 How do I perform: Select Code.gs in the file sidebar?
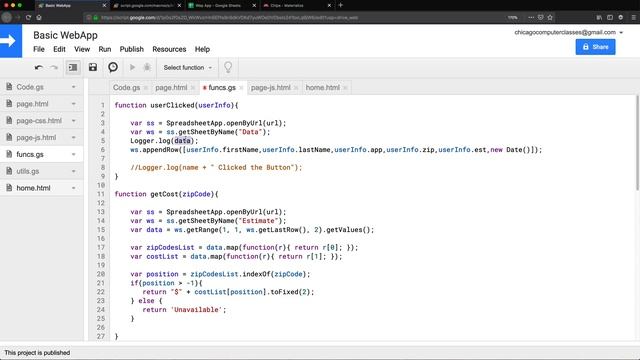pyautogui.click(x=30, y=87)
